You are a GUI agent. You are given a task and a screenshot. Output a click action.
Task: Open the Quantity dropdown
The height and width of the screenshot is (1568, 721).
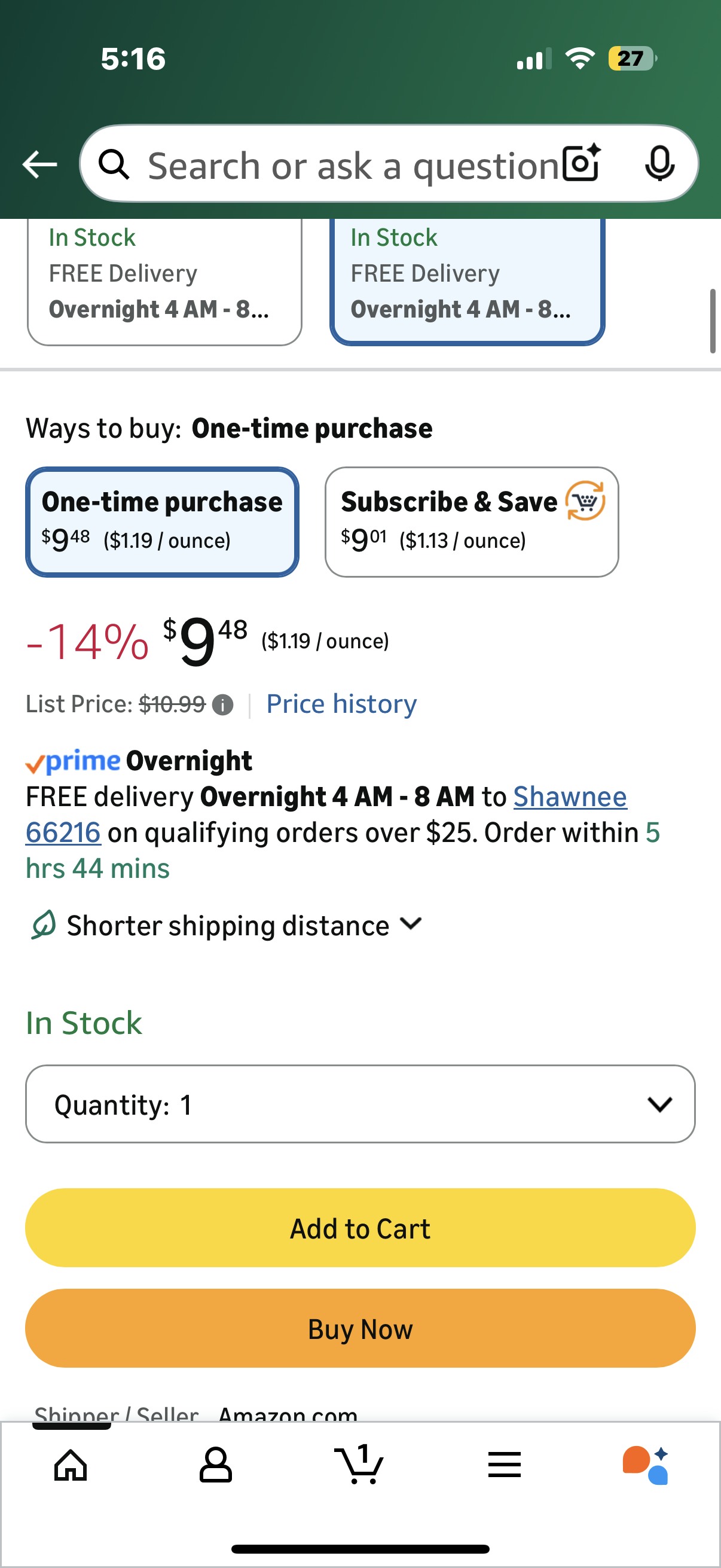[x=360, y=1103]
